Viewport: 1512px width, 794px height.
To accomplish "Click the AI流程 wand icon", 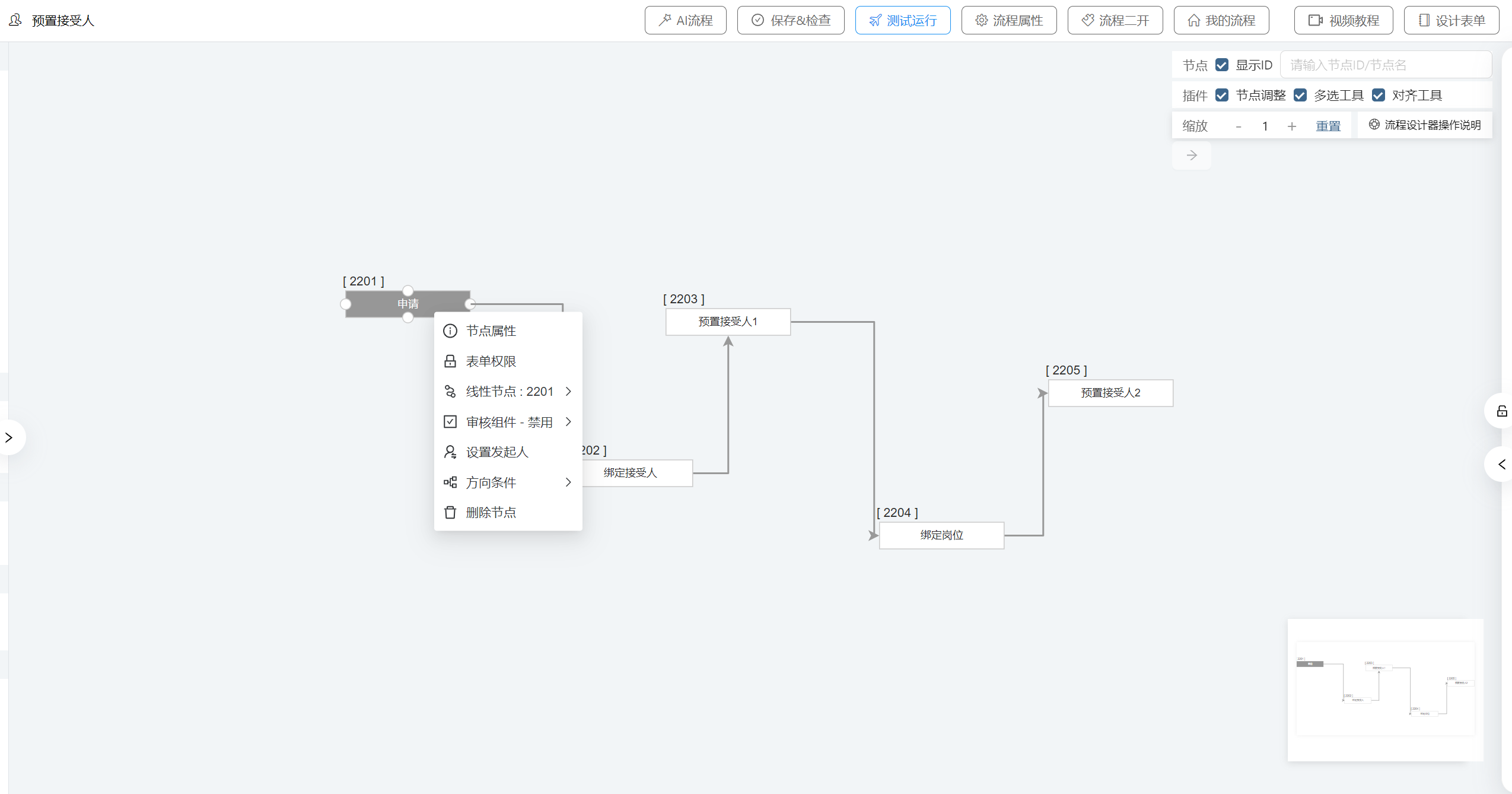I will tap(665, 20).
